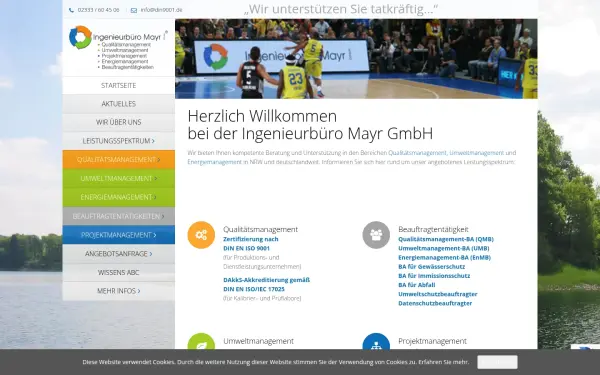Click the Umweltmanagement section heading

tap(258, 341)
